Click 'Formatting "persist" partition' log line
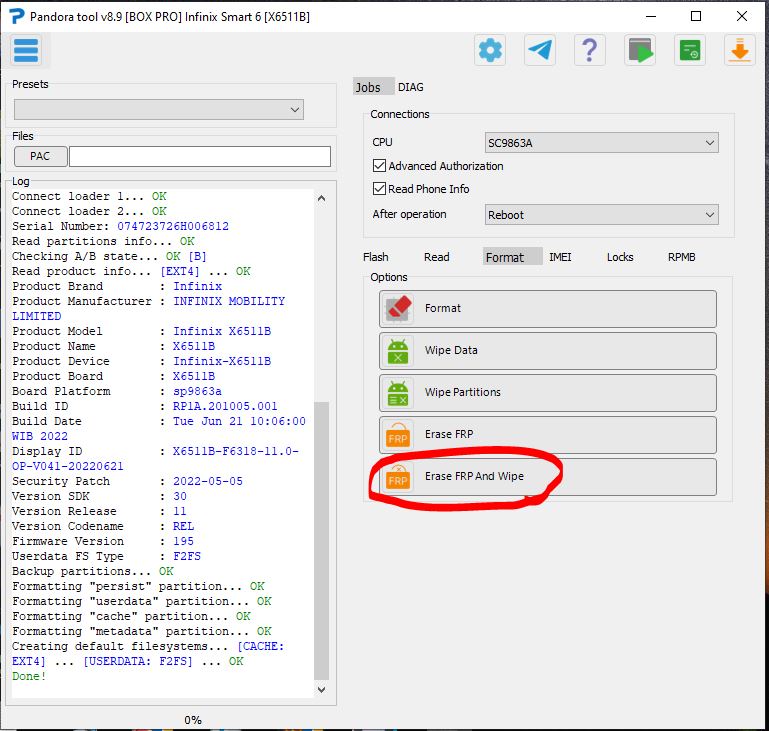The width and height of the screenshot is (769, 731). [138, 586]
